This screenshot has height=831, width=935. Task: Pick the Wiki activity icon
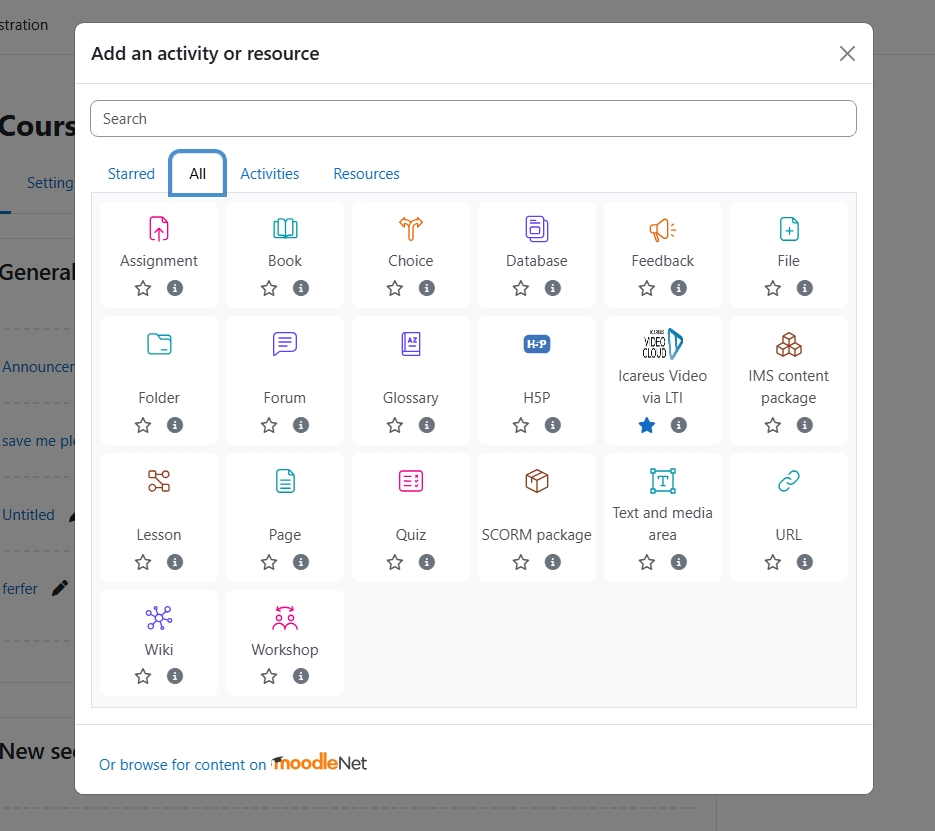point(159,618)
